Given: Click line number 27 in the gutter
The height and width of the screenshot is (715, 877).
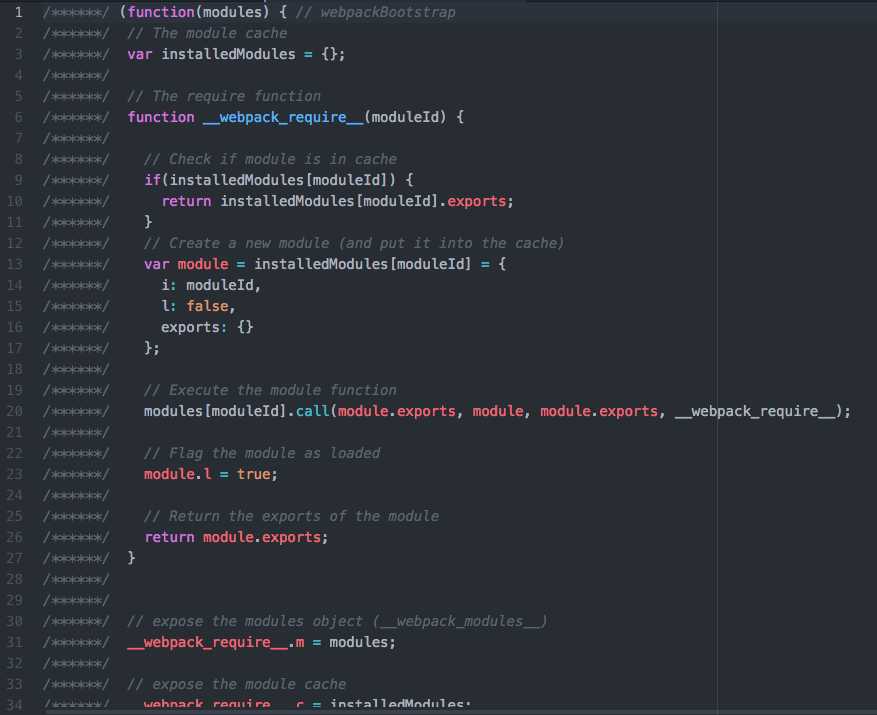Looking at the screenshot, I should point(15,558).
